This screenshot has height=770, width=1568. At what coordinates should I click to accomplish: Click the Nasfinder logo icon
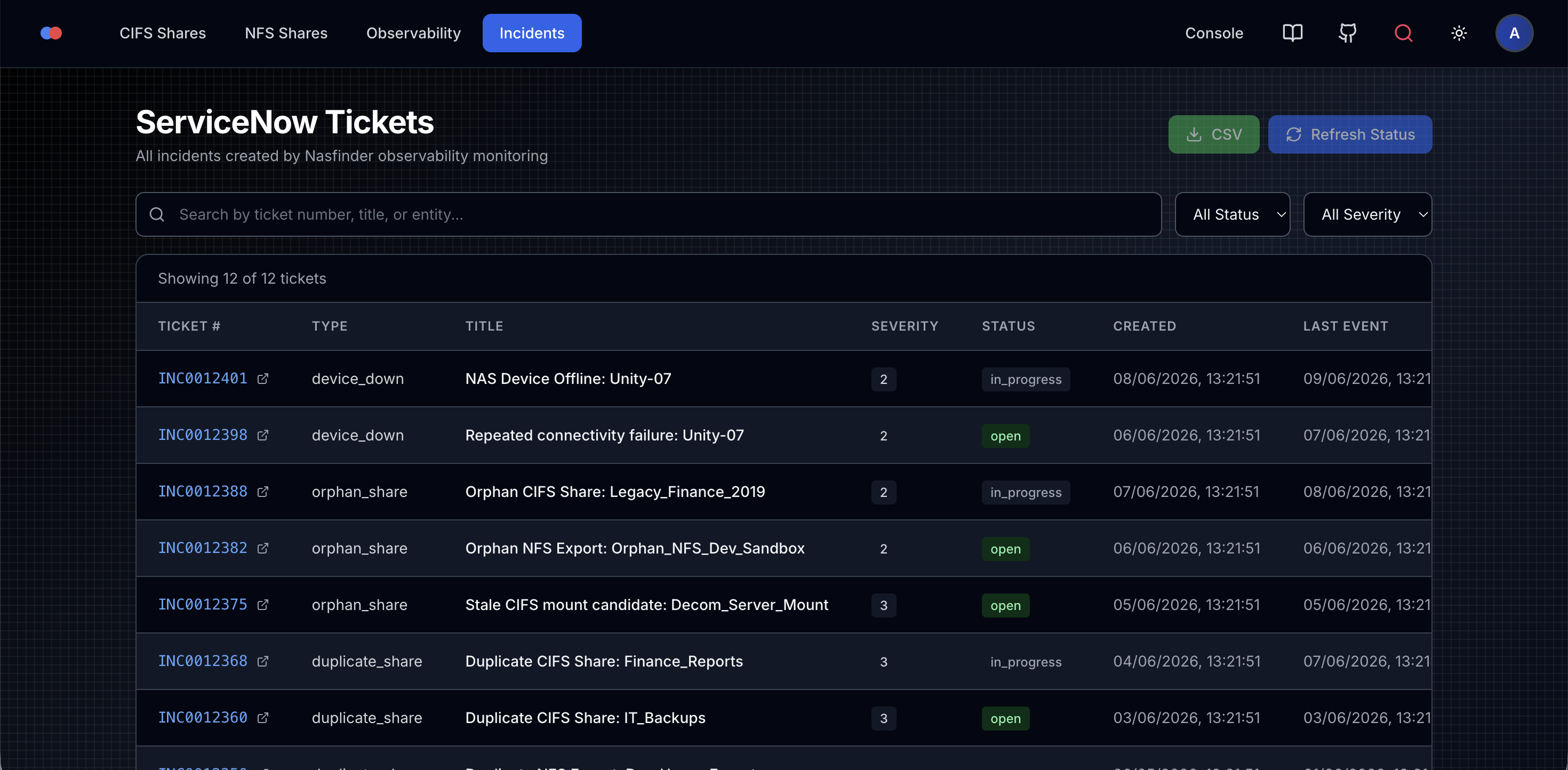point(51,33)
